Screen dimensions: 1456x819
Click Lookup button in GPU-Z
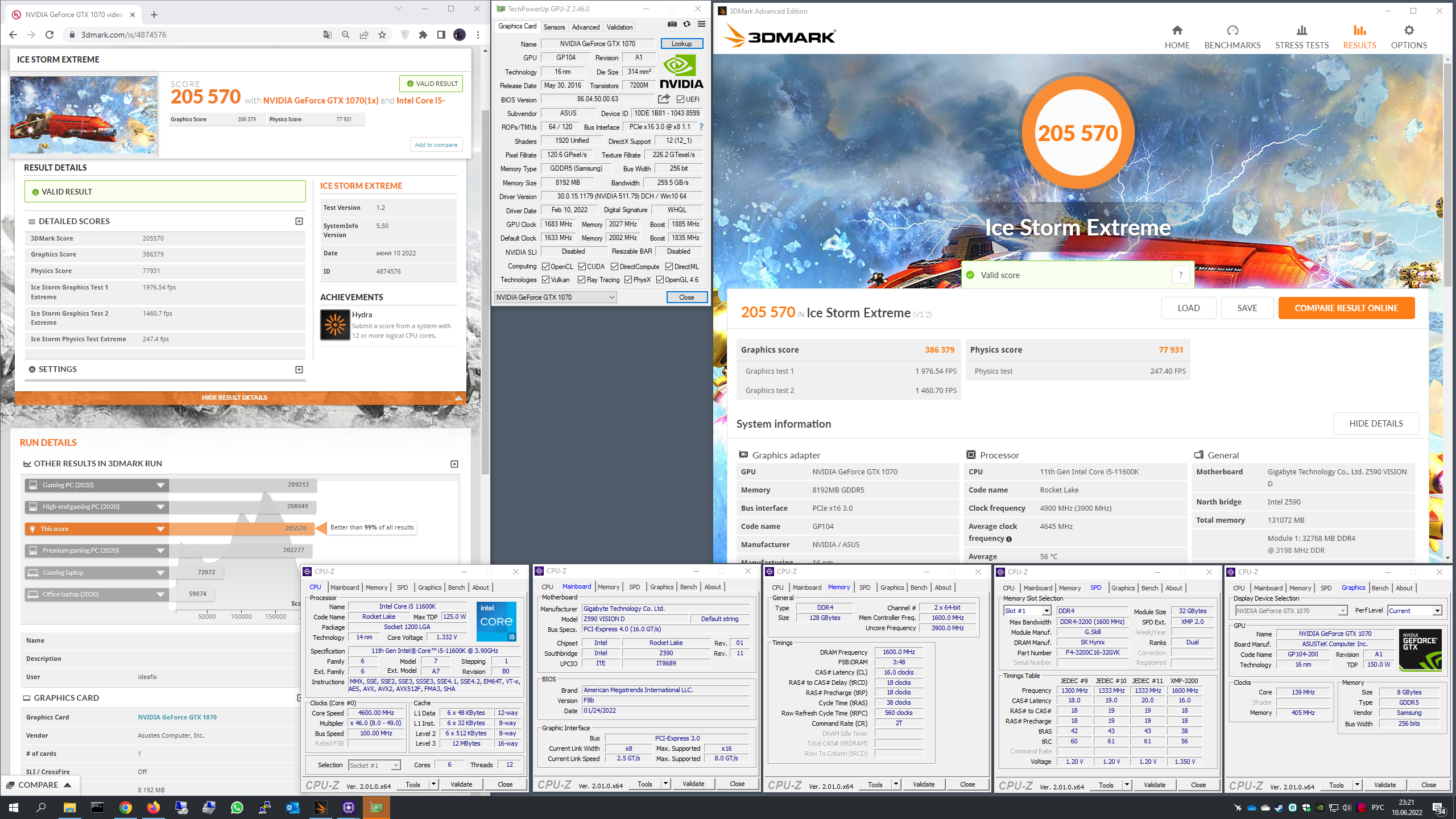(x=681, y=43)
